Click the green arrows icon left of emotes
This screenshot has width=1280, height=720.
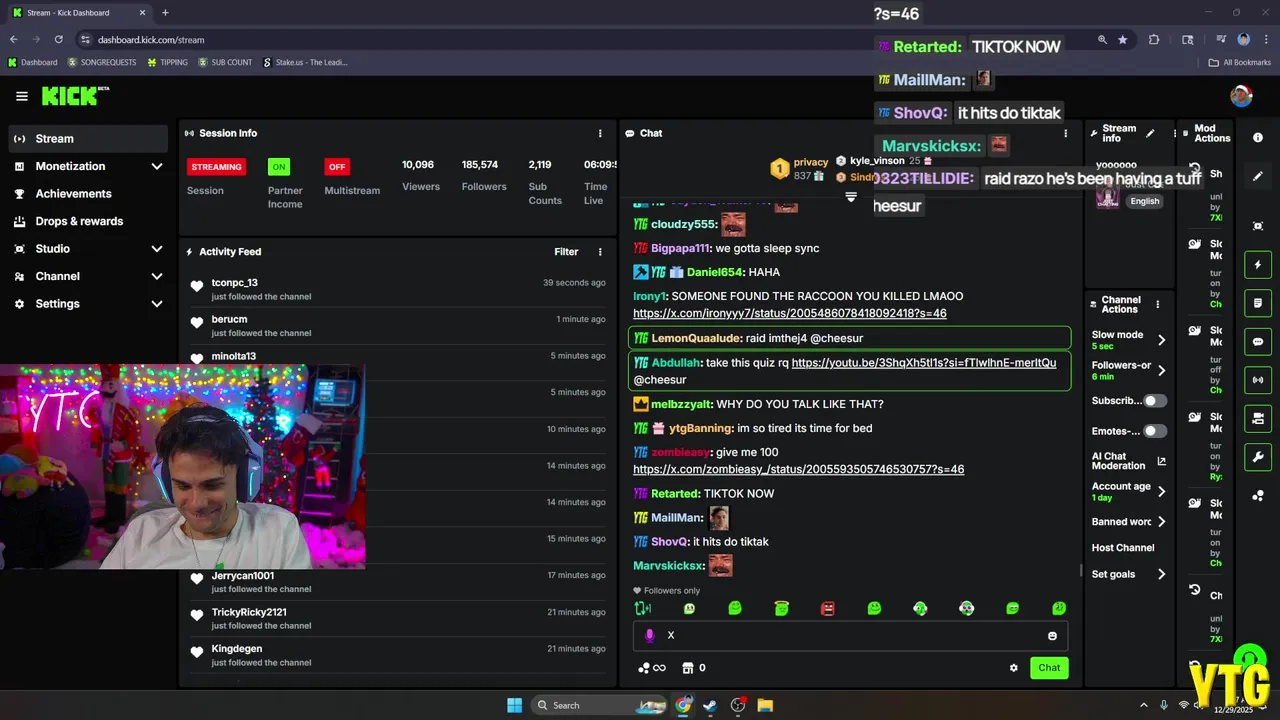pyautogui.click(x=642, y=608)
